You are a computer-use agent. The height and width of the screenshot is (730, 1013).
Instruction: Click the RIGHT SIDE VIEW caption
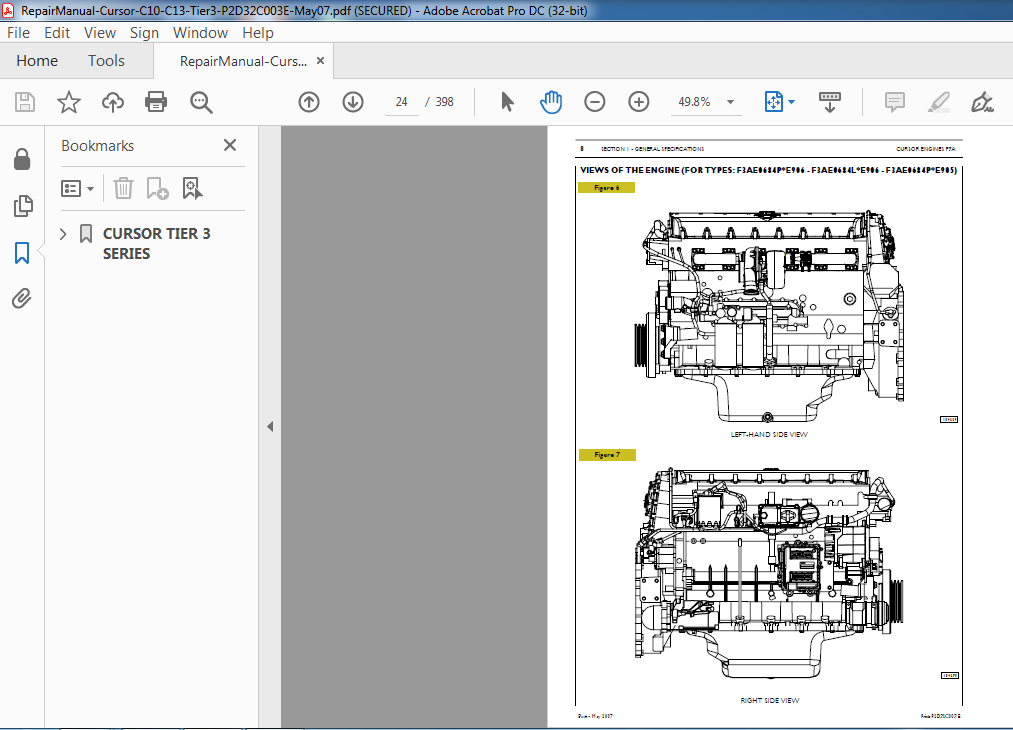(x=769, y=700)
